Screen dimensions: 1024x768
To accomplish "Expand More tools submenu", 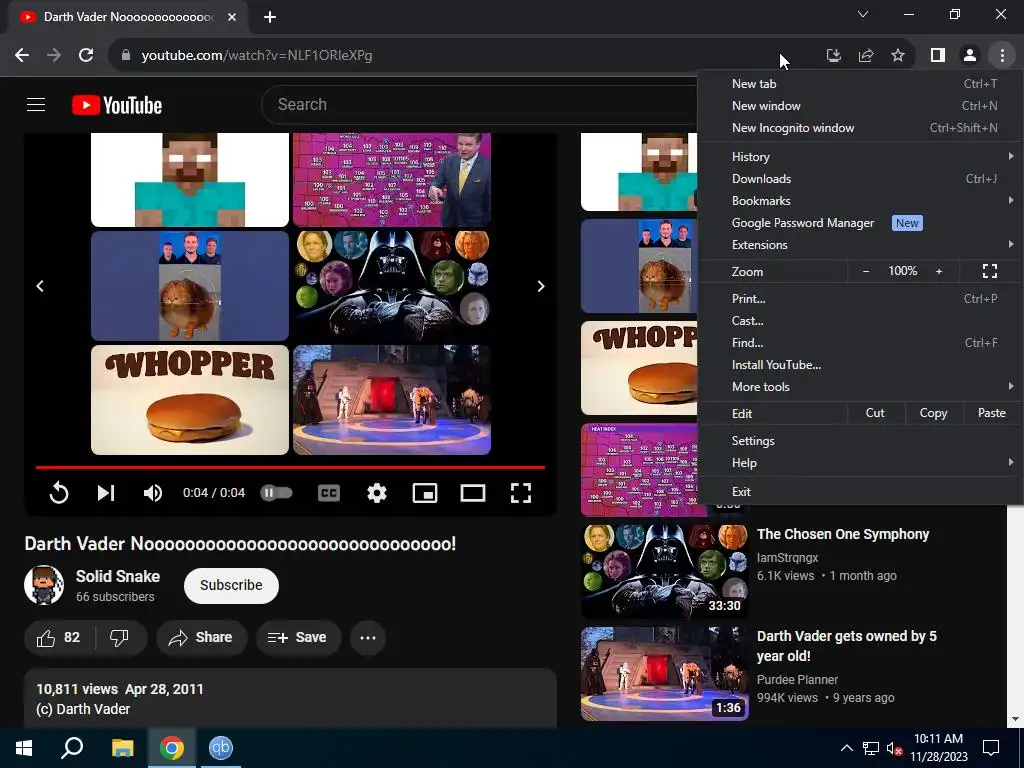I will (x=859, y=387).
